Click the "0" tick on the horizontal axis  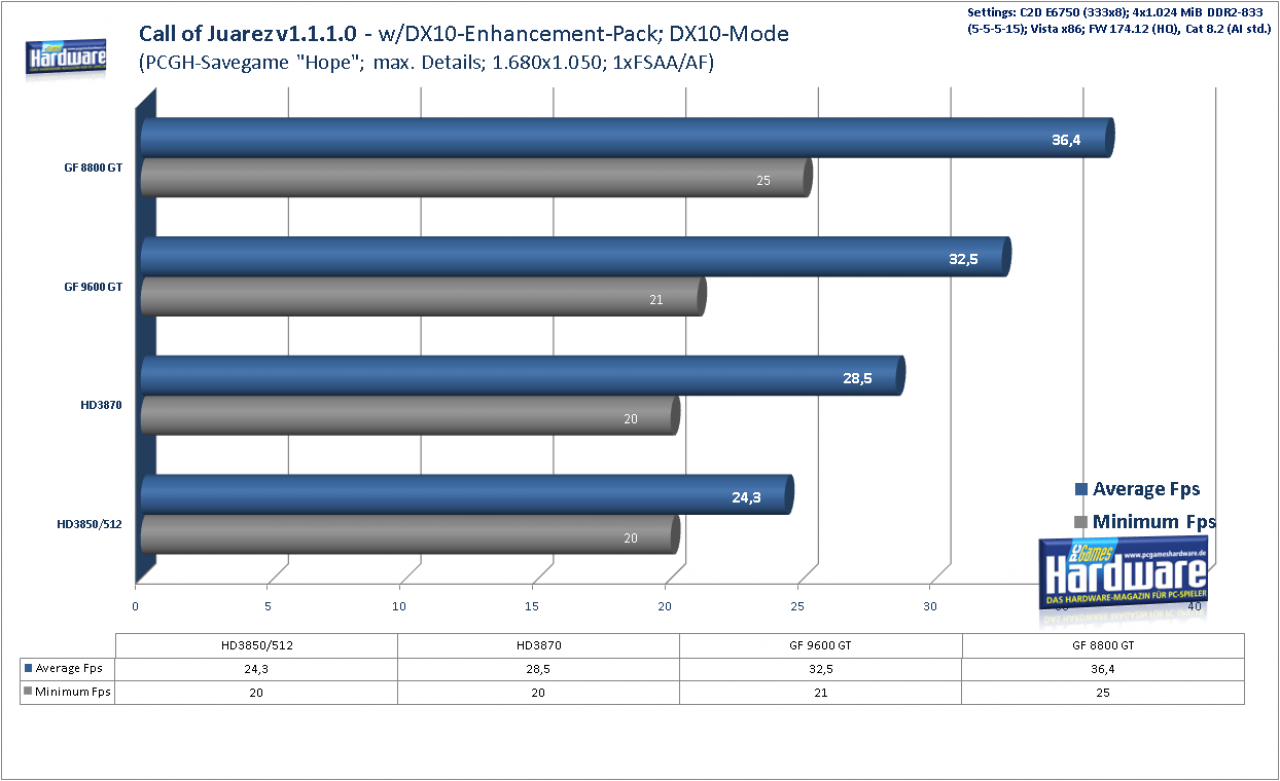click(x=136, y=606)
